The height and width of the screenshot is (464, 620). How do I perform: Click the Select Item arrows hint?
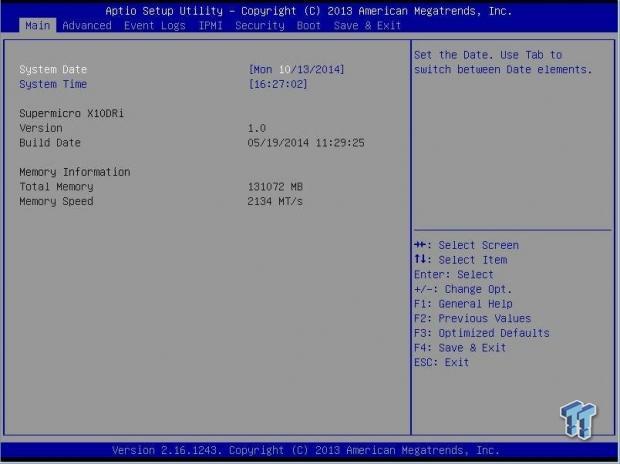coord(461,260)
